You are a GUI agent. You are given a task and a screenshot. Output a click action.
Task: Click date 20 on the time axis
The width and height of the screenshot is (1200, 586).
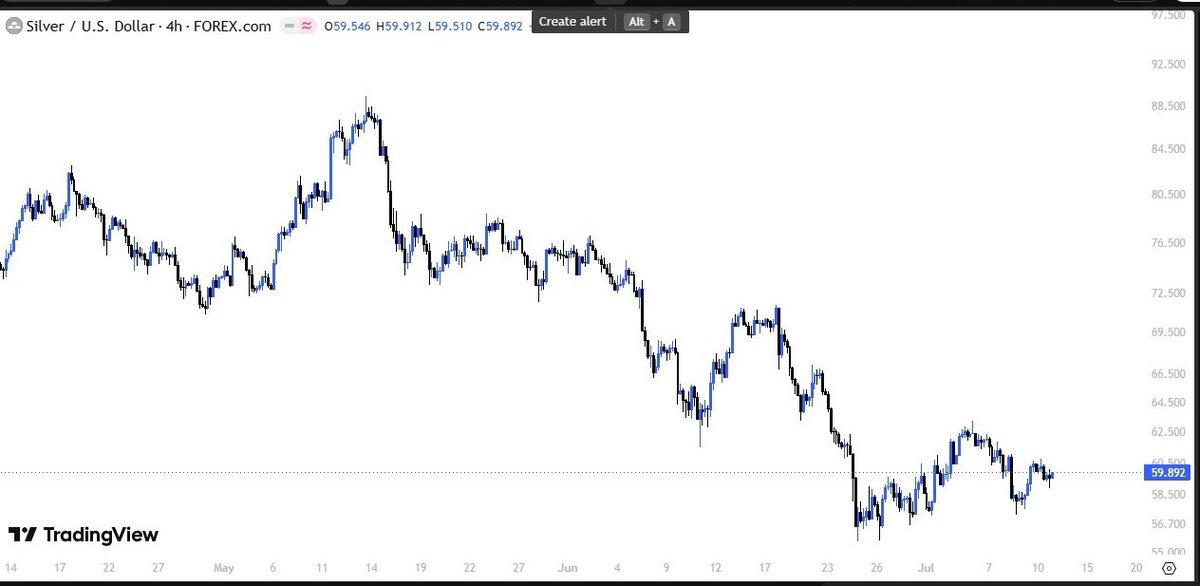1135,568
